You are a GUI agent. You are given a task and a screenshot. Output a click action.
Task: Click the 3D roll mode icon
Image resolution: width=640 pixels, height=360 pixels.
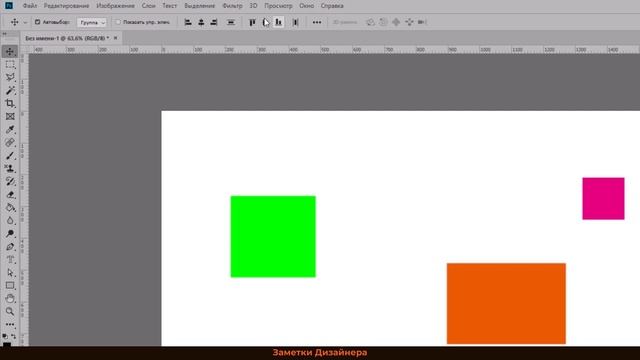point(383,22)
